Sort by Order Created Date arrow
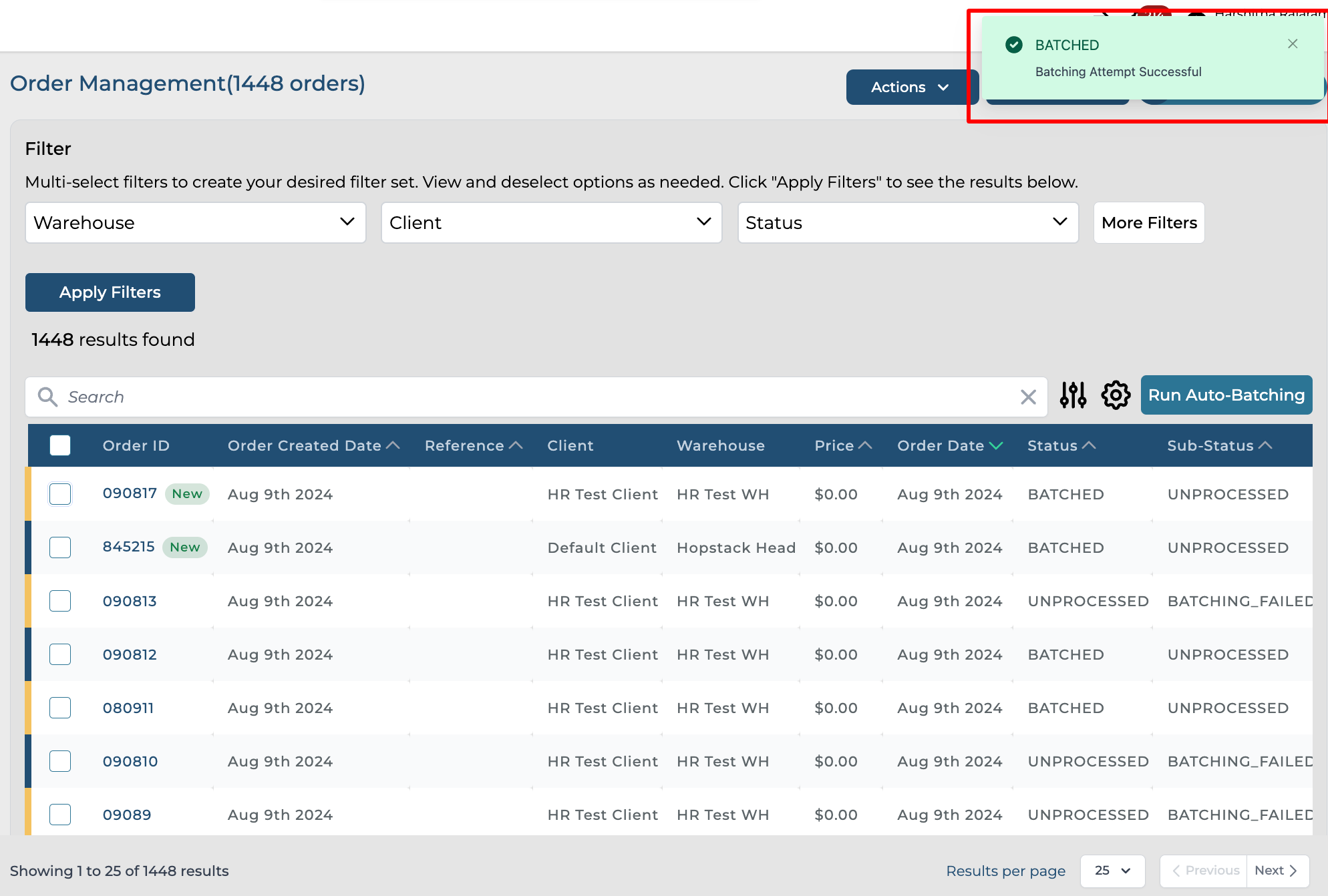Image resolution: width=1328 pixels, height=896 pixels. tap(393, 445)
